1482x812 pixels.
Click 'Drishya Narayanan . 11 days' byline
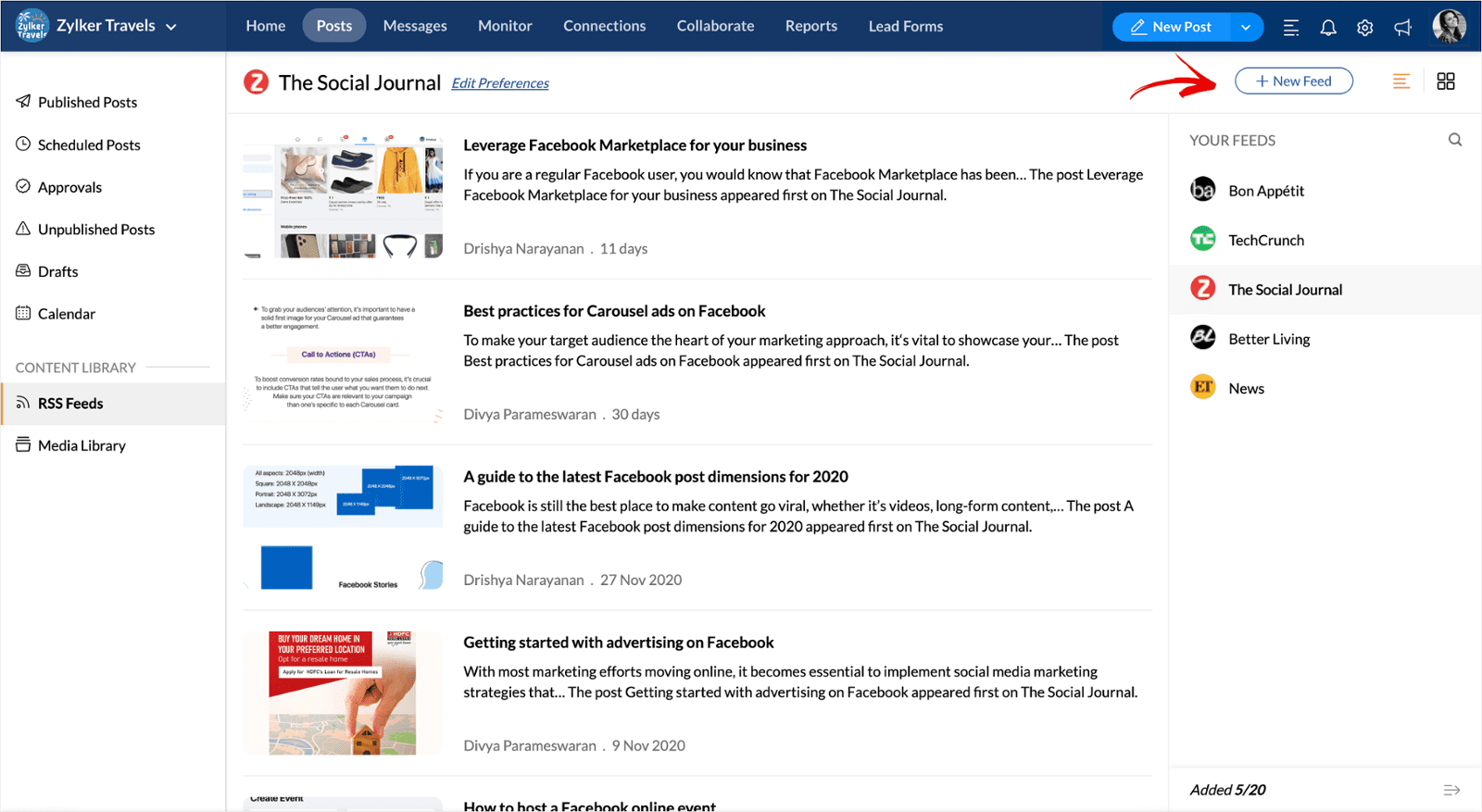point(556,248)
